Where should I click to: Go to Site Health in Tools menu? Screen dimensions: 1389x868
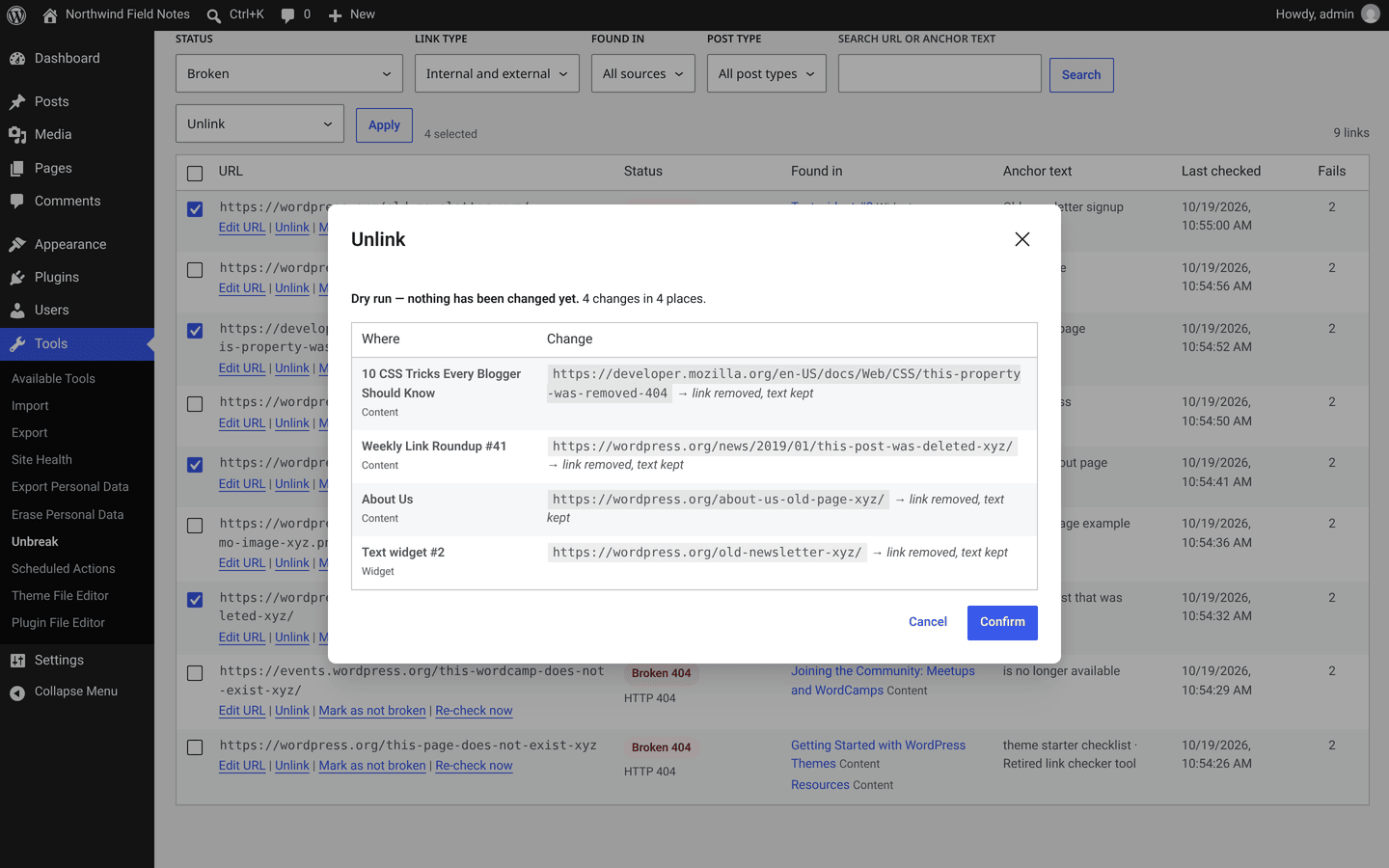pyautogui.click(x=41, y=460)
